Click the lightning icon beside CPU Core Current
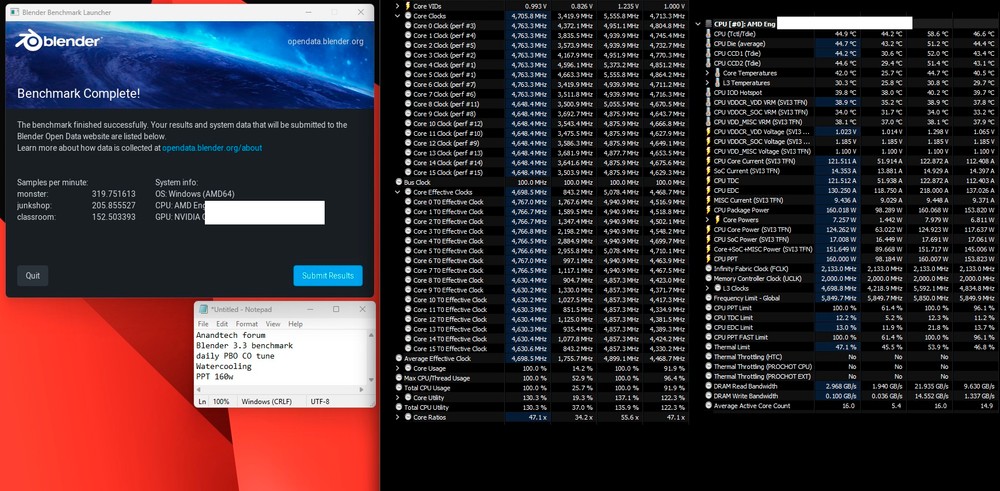Viewport: 1000px width, 491px height. [x=709, y=161]
